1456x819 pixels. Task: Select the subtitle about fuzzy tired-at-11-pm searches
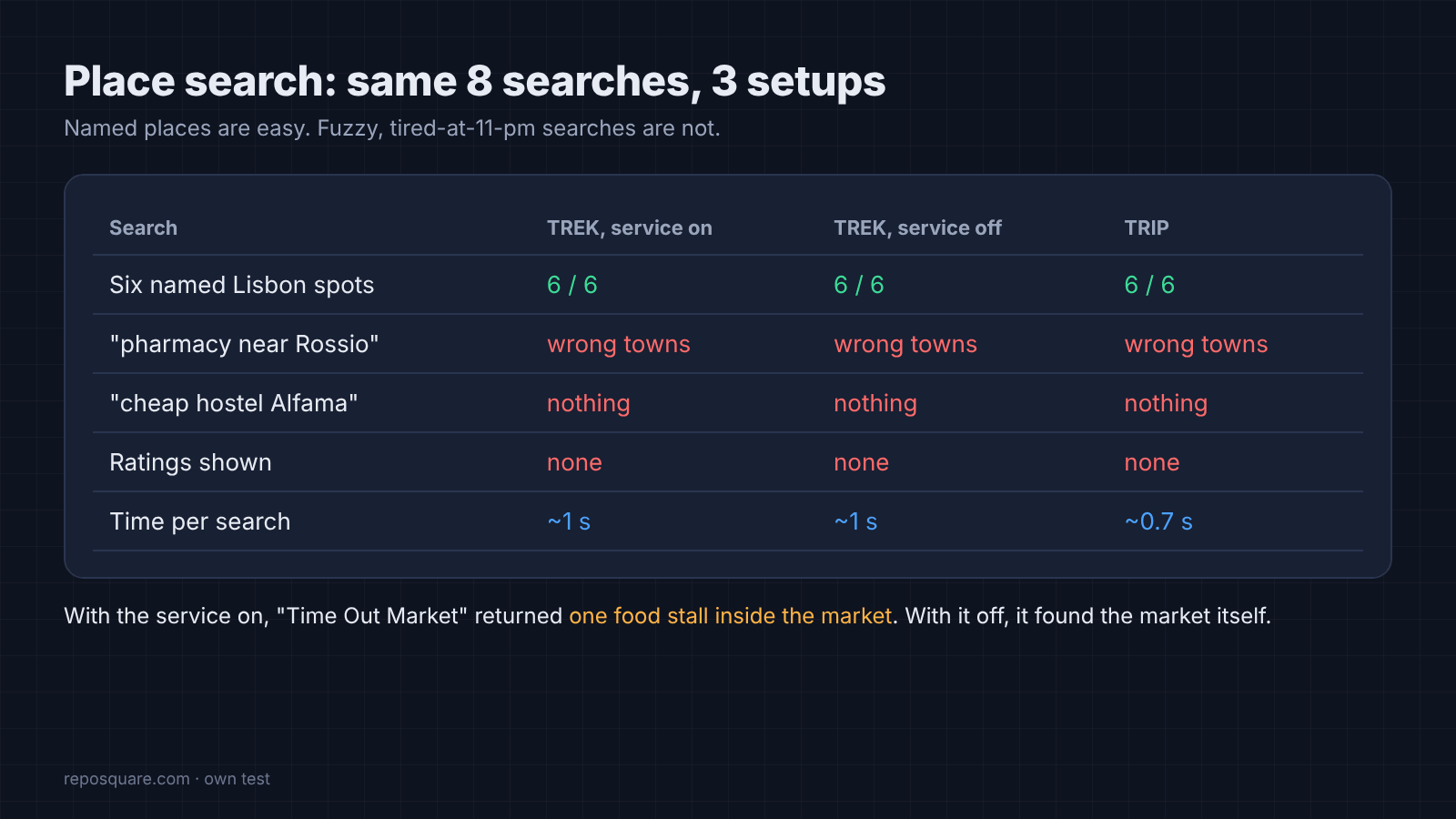(x=392, y=128)
